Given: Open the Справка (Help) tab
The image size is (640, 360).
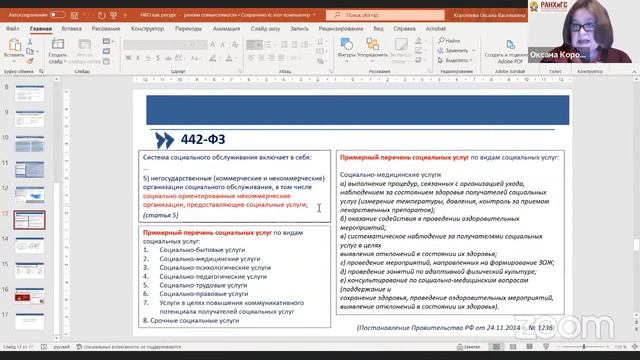Looking at the screenshot, I should pos(404,29).
